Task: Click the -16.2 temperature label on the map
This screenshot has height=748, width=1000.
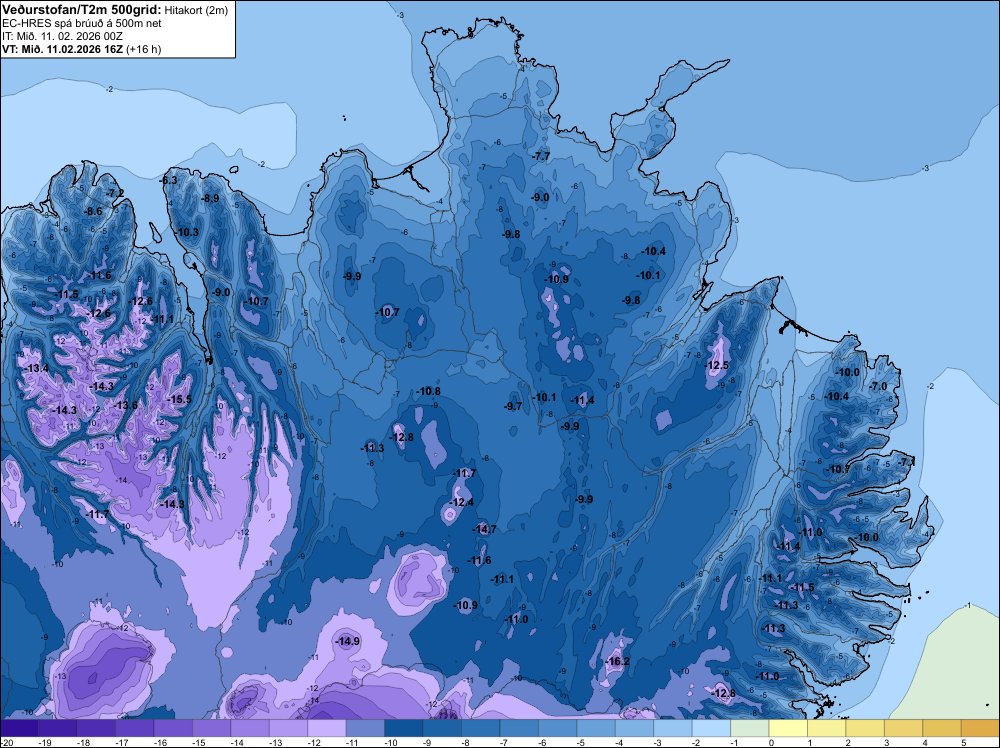Action: coord(617,661)
